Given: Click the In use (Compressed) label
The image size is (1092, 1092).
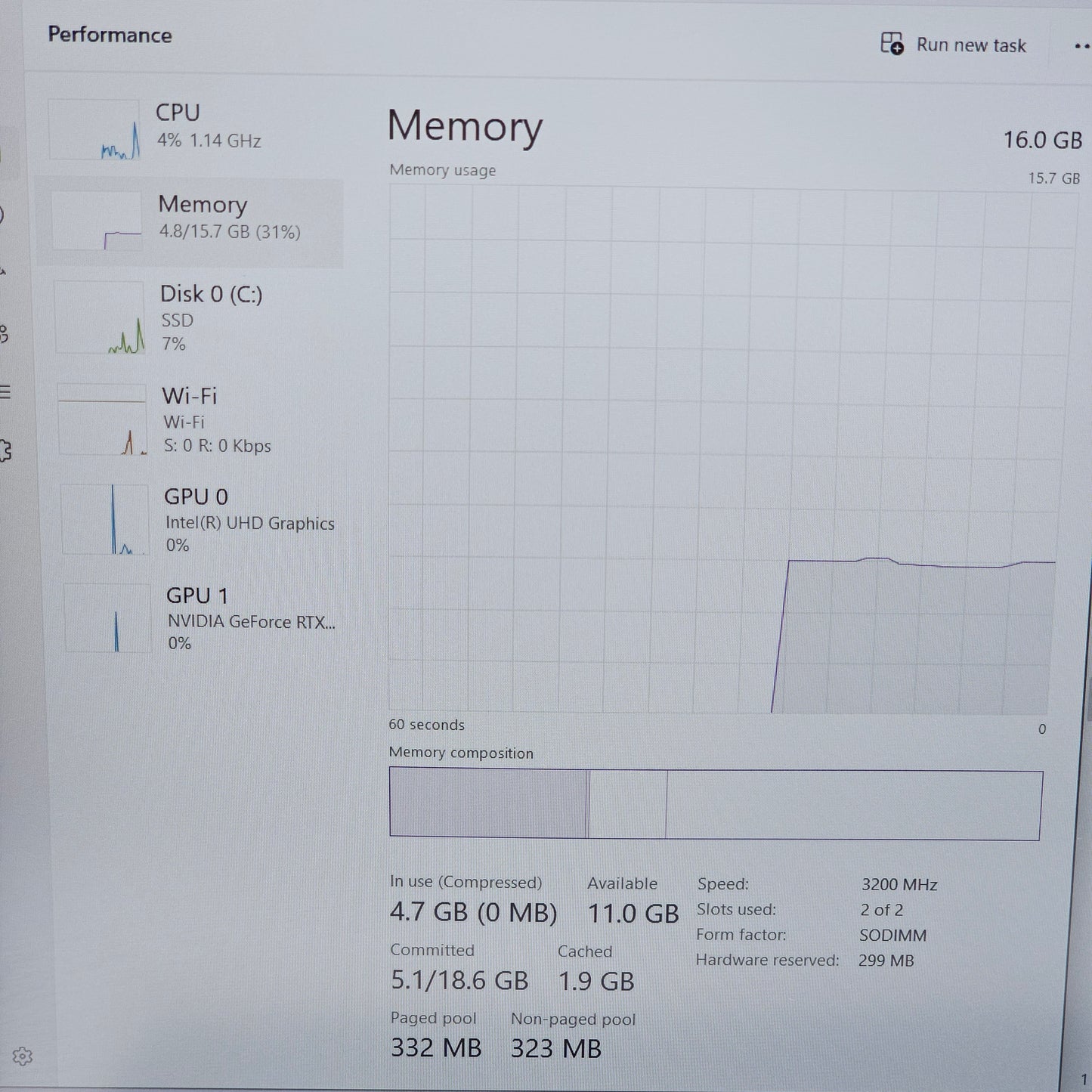Looking at the screenshot, I should pos(466,882).
